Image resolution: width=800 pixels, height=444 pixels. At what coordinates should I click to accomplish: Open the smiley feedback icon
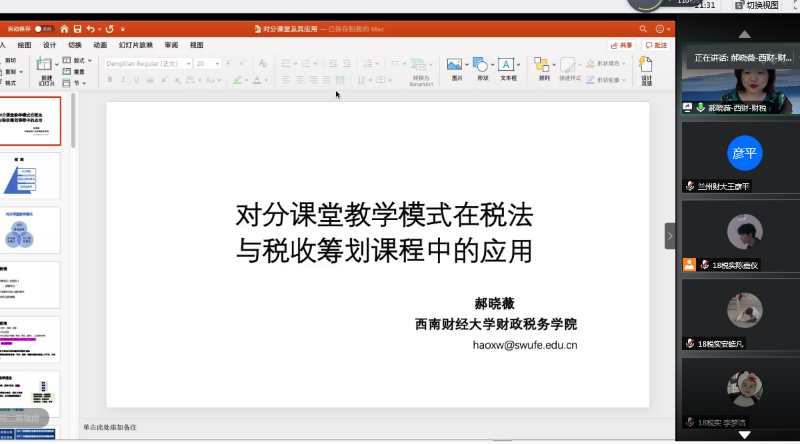click(x=660, y=29)
